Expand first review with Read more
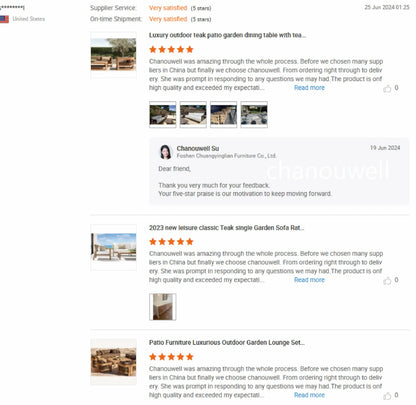Image resolution: width=416 pixels, height=405 pixels. tap(309, 88)
